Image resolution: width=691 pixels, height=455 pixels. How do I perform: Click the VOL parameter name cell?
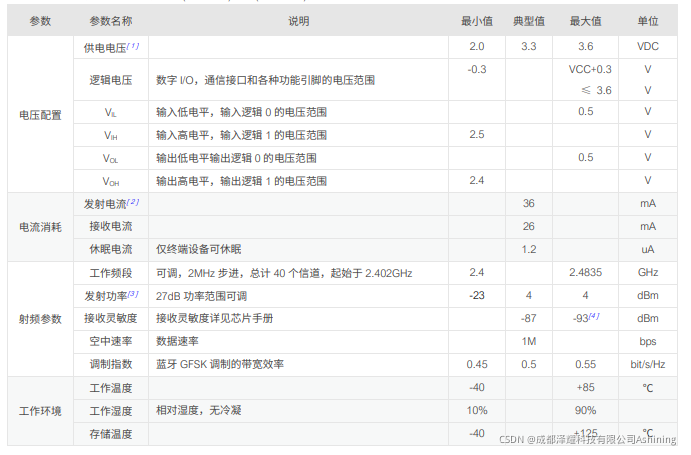(111, 159)
